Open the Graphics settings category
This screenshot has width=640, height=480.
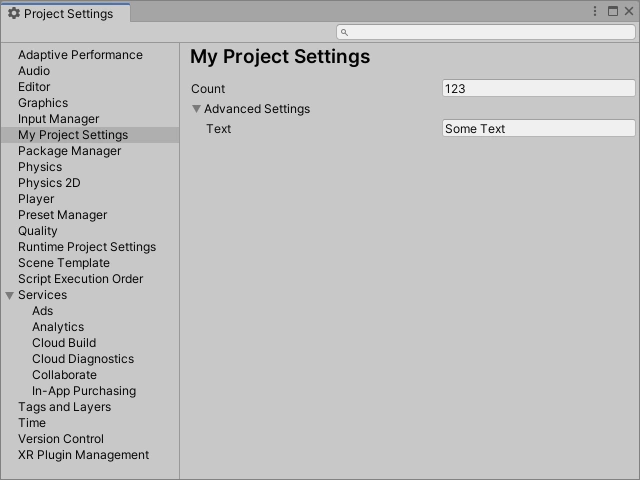click(x=43, y=103)
